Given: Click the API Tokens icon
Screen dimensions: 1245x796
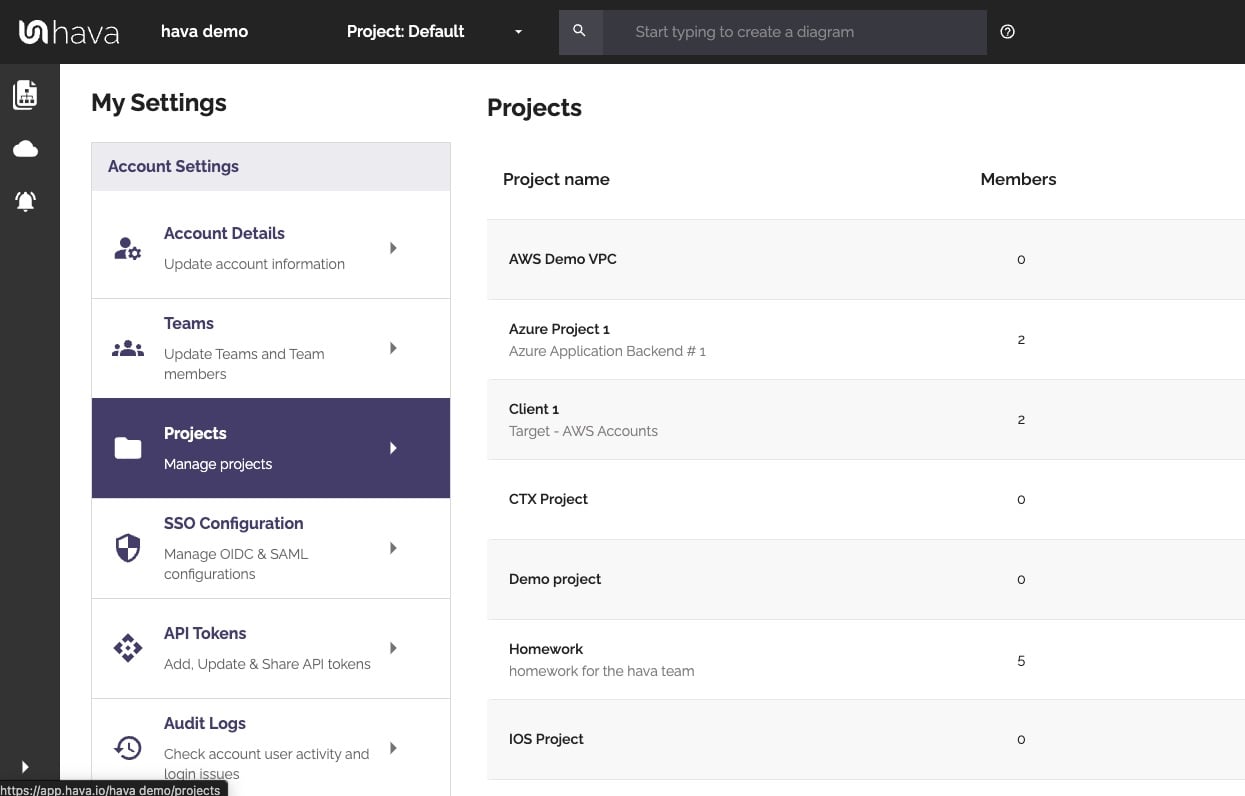Looking at the screenshot, I should (x=128, y=647).
